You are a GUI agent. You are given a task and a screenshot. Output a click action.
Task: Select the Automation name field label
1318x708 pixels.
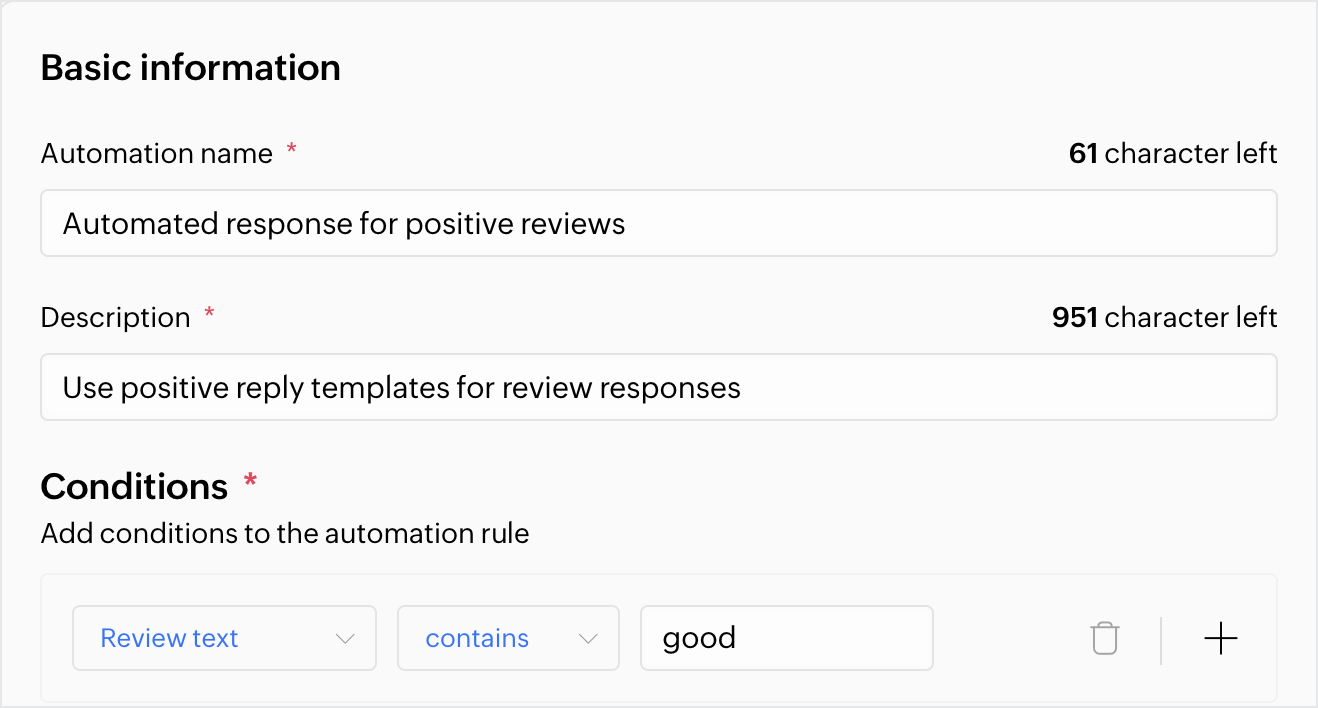click(x=157, y=153)
